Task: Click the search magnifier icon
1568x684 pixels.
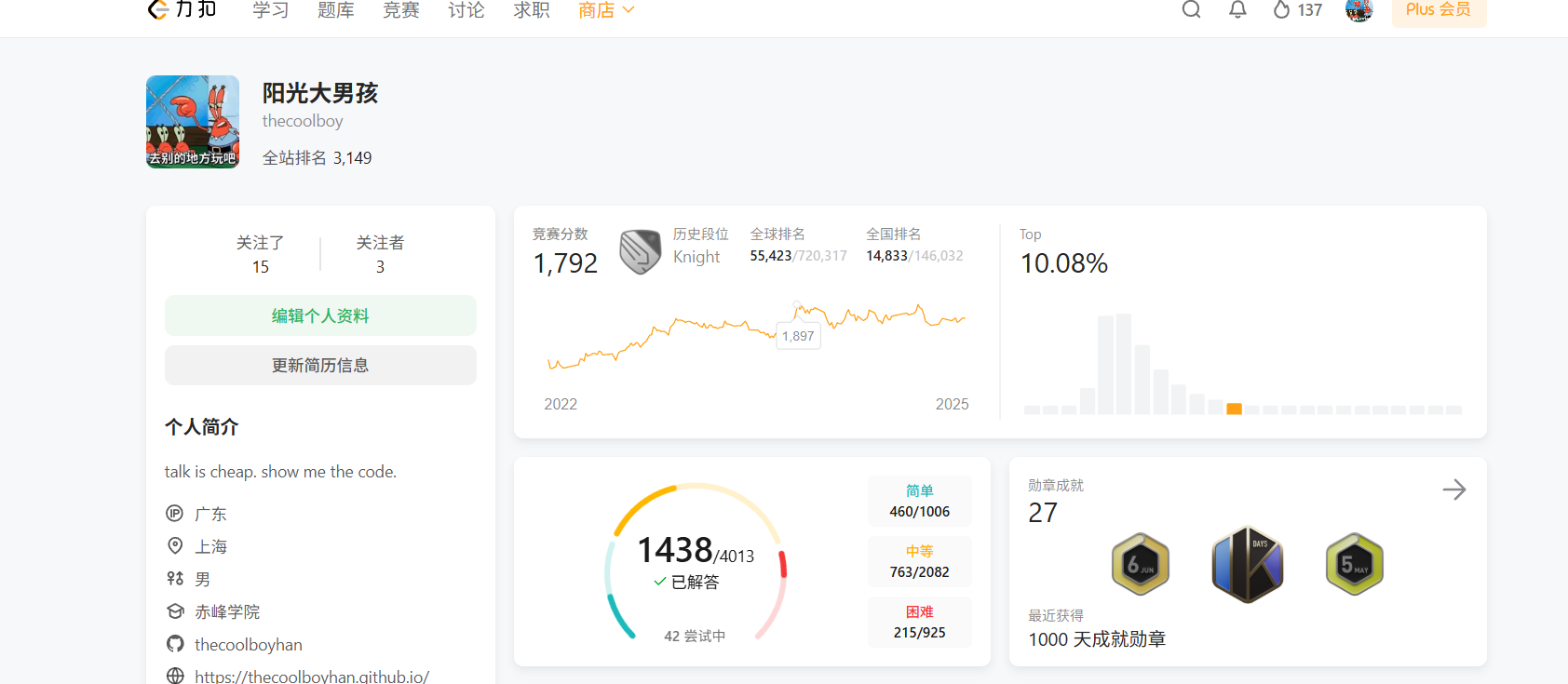Action: (x=1191, y=9)
